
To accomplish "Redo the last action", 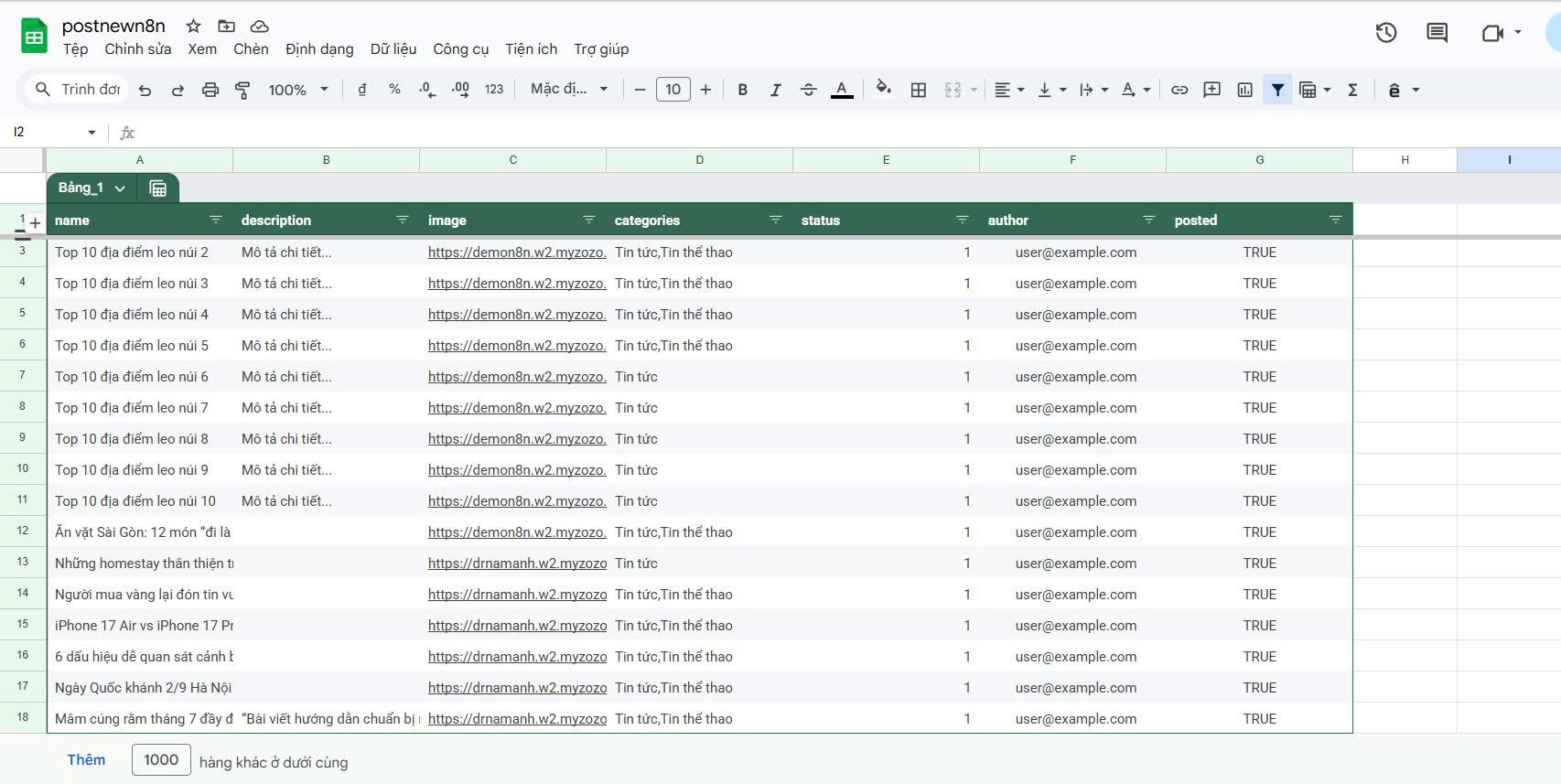I will tap(178, 90).
